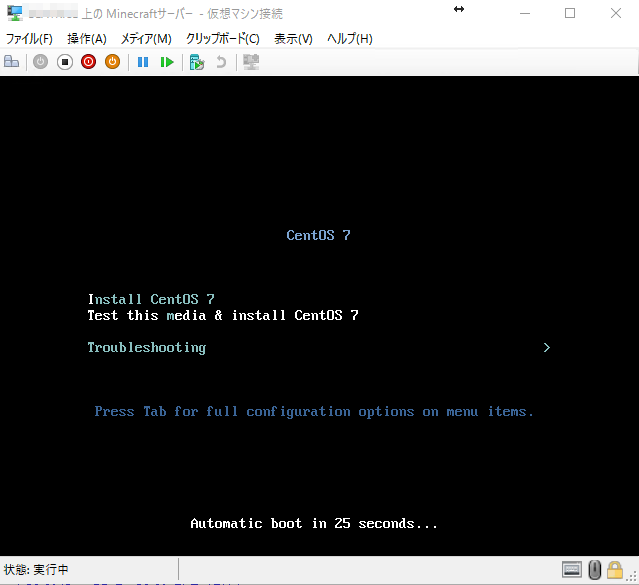
Task: Click the lock status bar icon
Action: pos(615,570)
